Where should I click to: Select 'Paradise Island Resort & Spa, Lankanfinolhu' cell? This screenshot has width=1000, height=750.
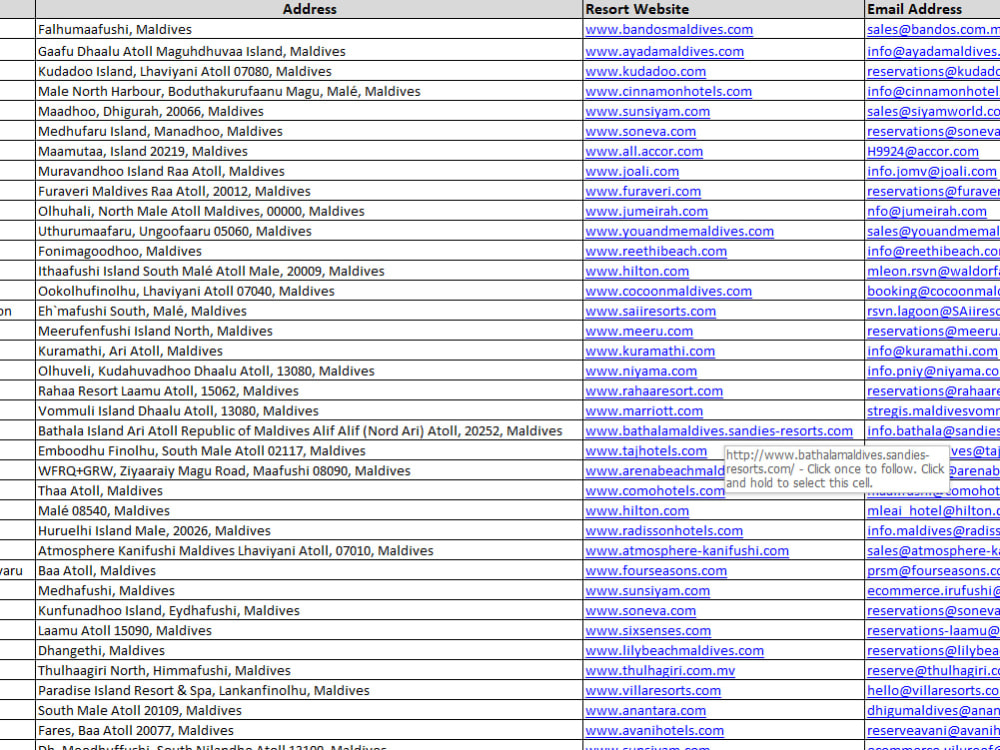(309, 691)
